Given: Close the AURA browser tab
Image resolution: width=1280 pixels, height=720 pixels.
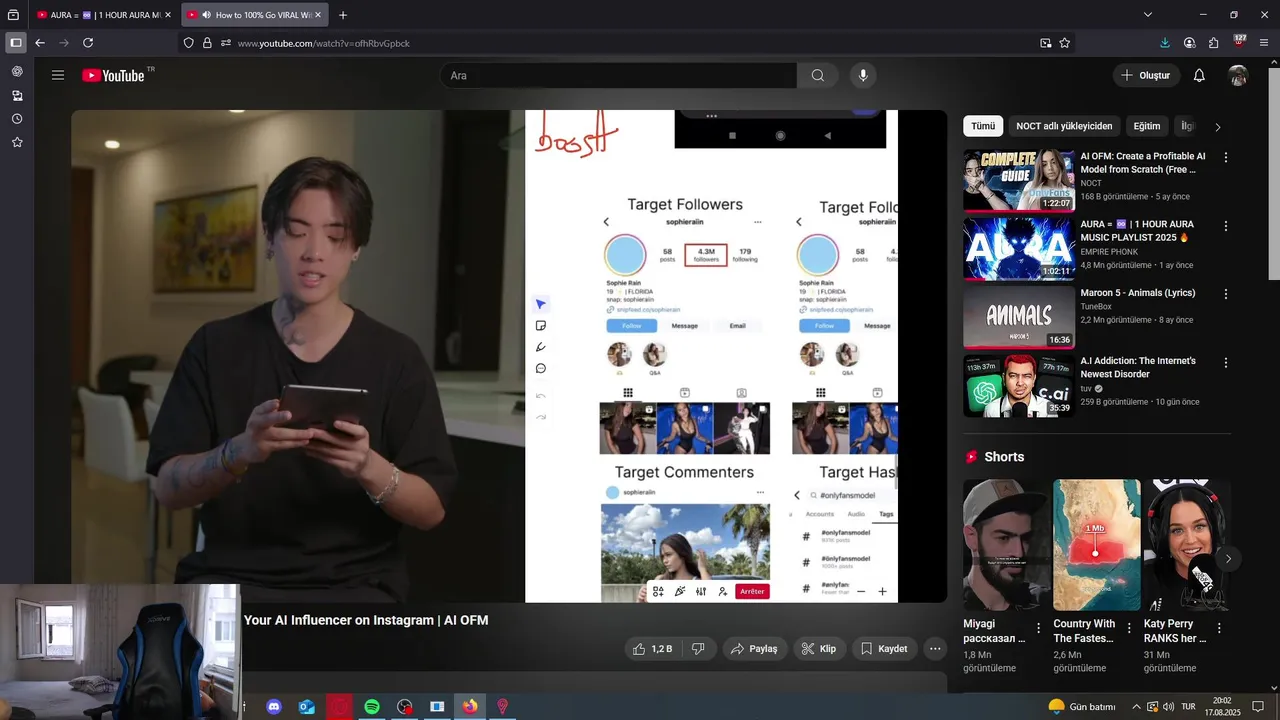Looking at the screenshot, I should point(168,15).
